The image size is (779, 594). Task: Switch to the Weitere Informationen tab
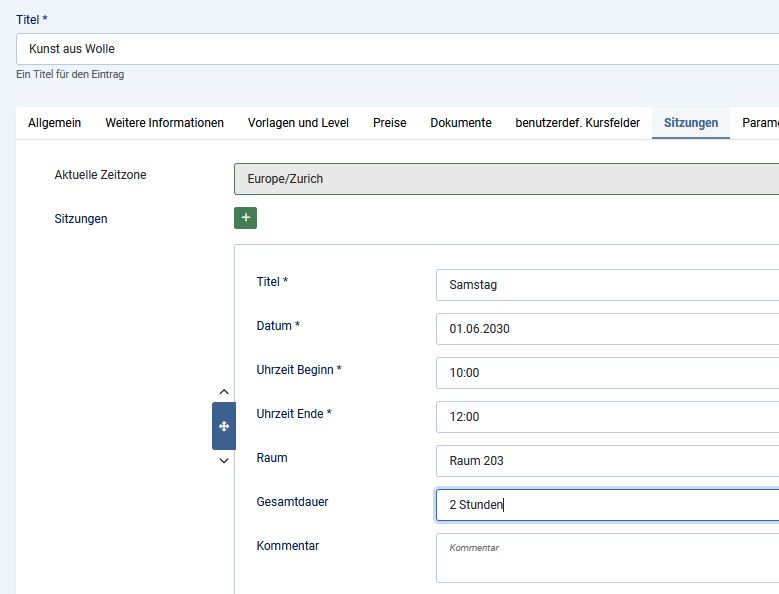164,123
